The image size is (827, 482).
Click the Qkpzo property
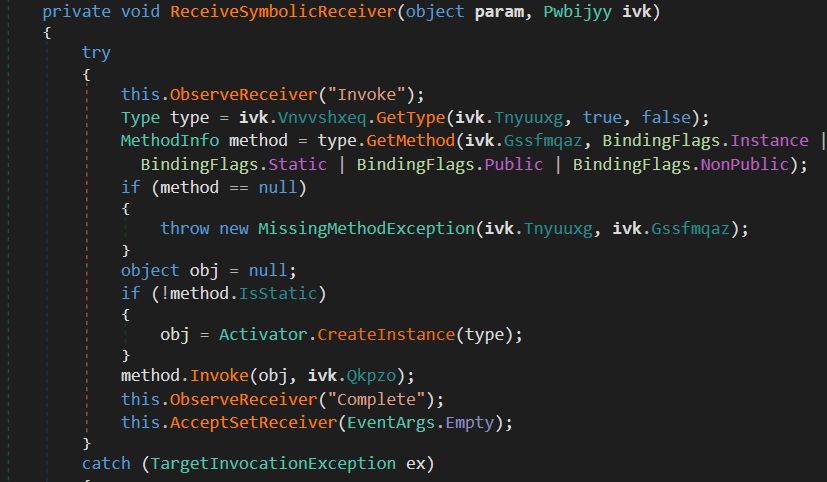point(371,376)
